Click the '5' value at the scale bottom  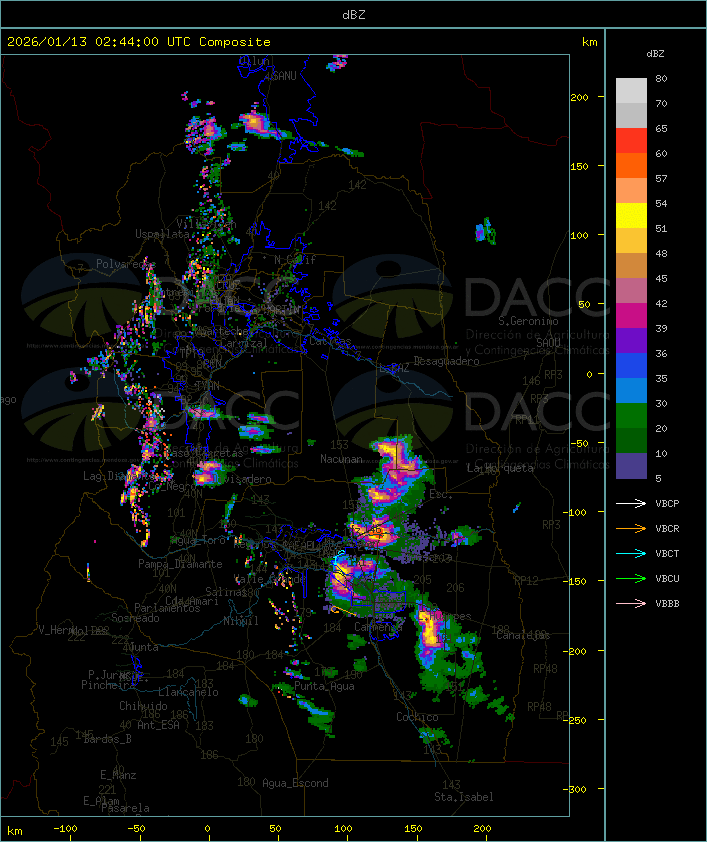[658, 478]
